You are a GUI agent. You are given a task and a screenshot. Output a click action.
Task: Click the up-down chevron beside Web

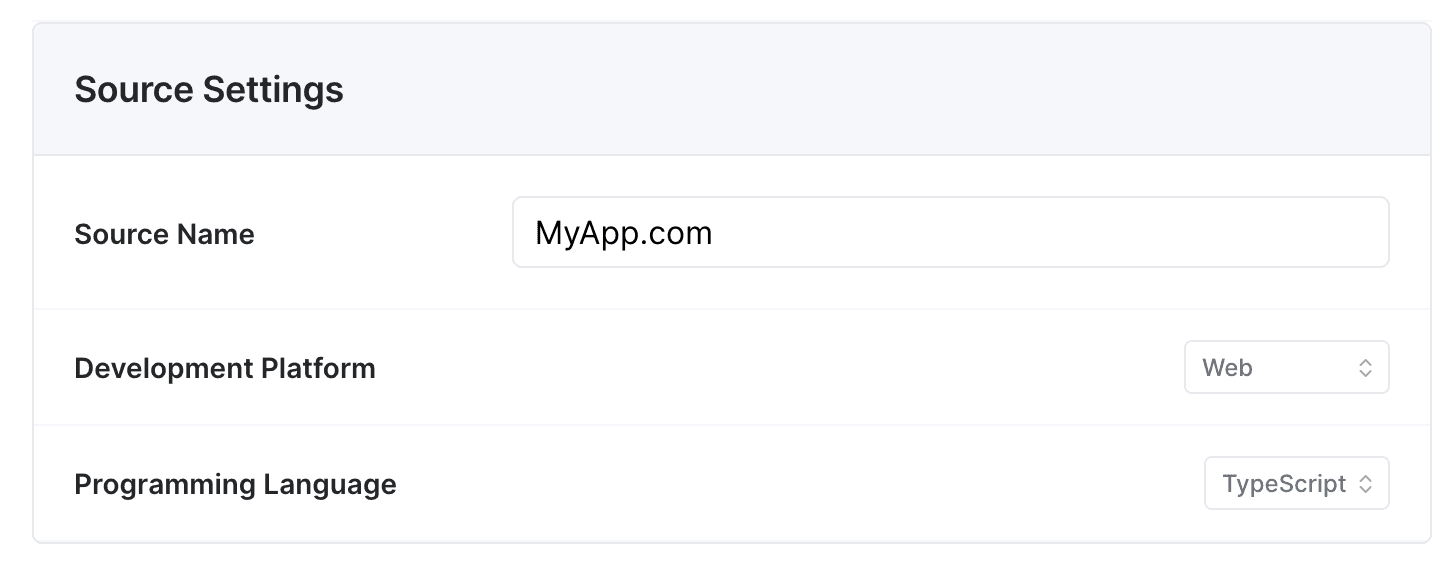click(x=1365, y=368)
